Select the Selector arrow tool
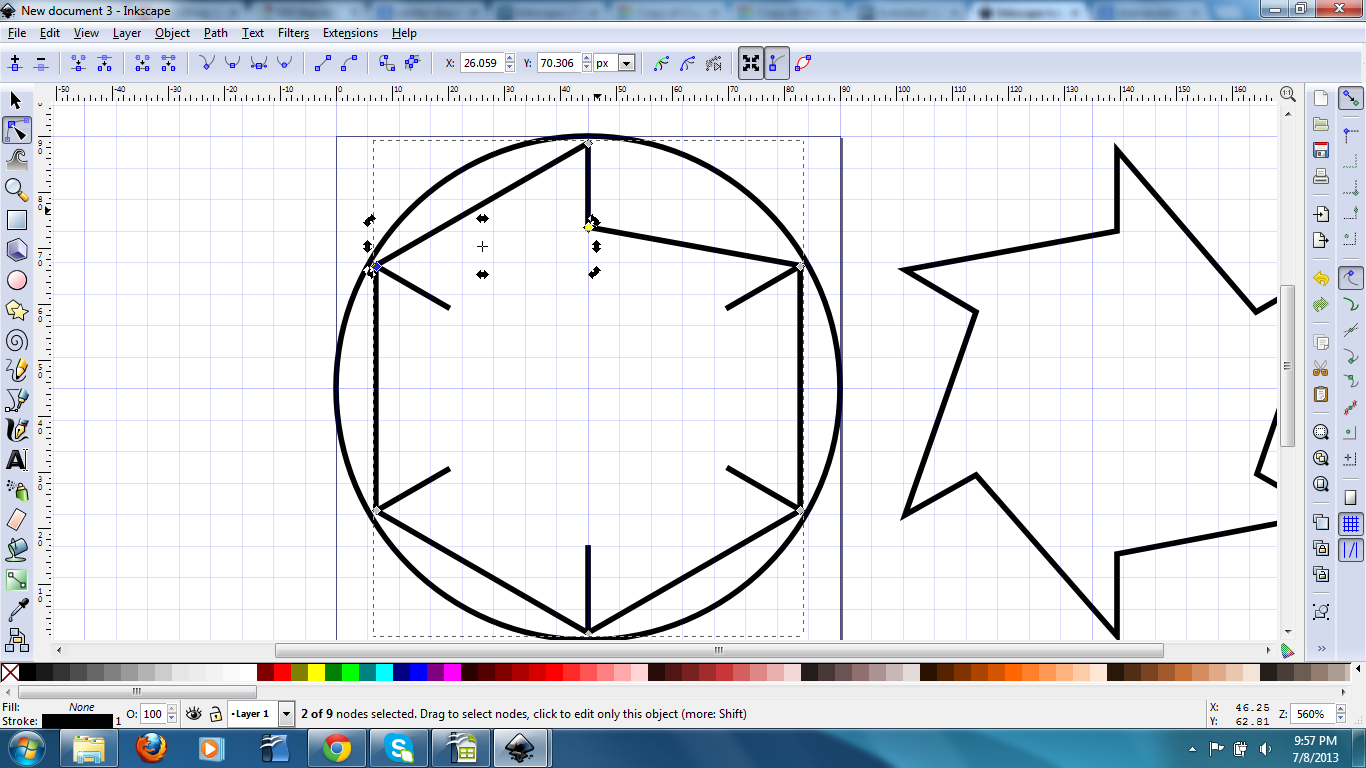 (x=16, y=100)
